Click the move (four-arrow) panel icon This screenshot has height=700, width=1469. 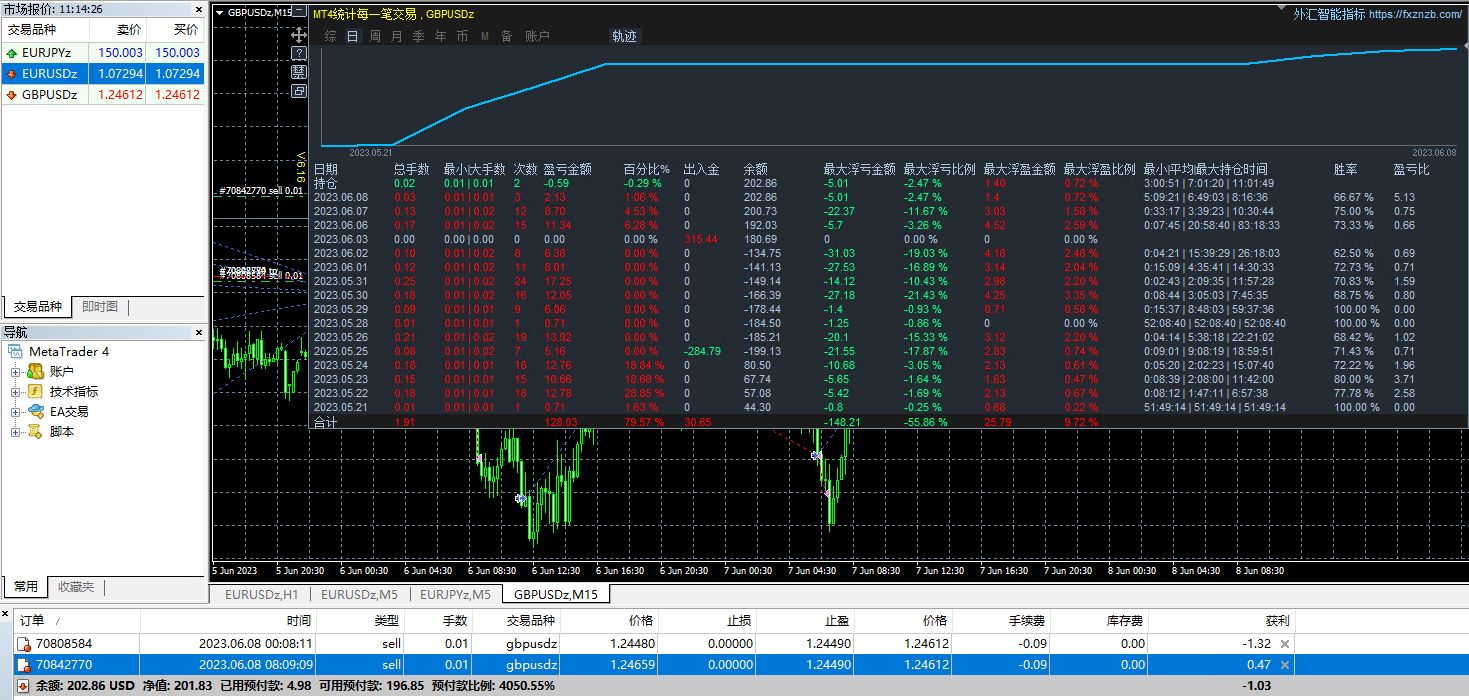299,33
